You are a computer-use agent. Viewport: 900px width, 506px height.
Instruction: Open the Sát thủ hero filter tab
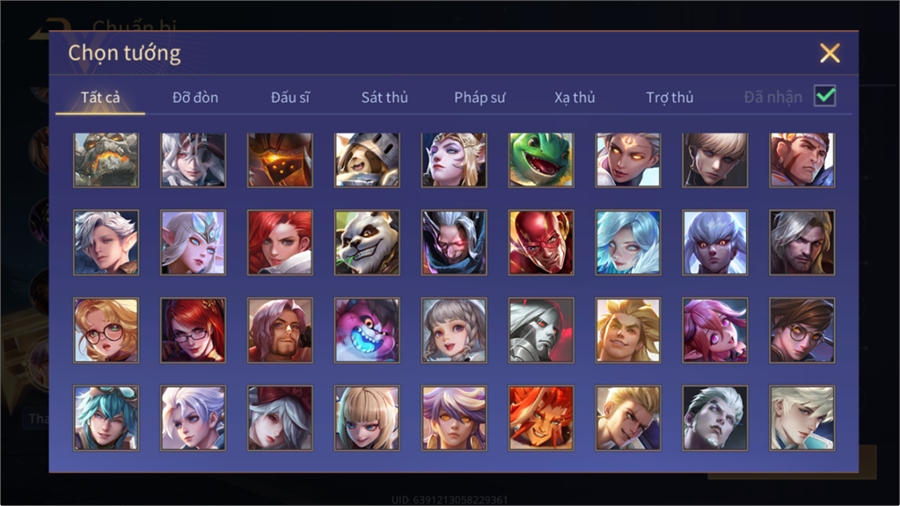coord(385,98)
